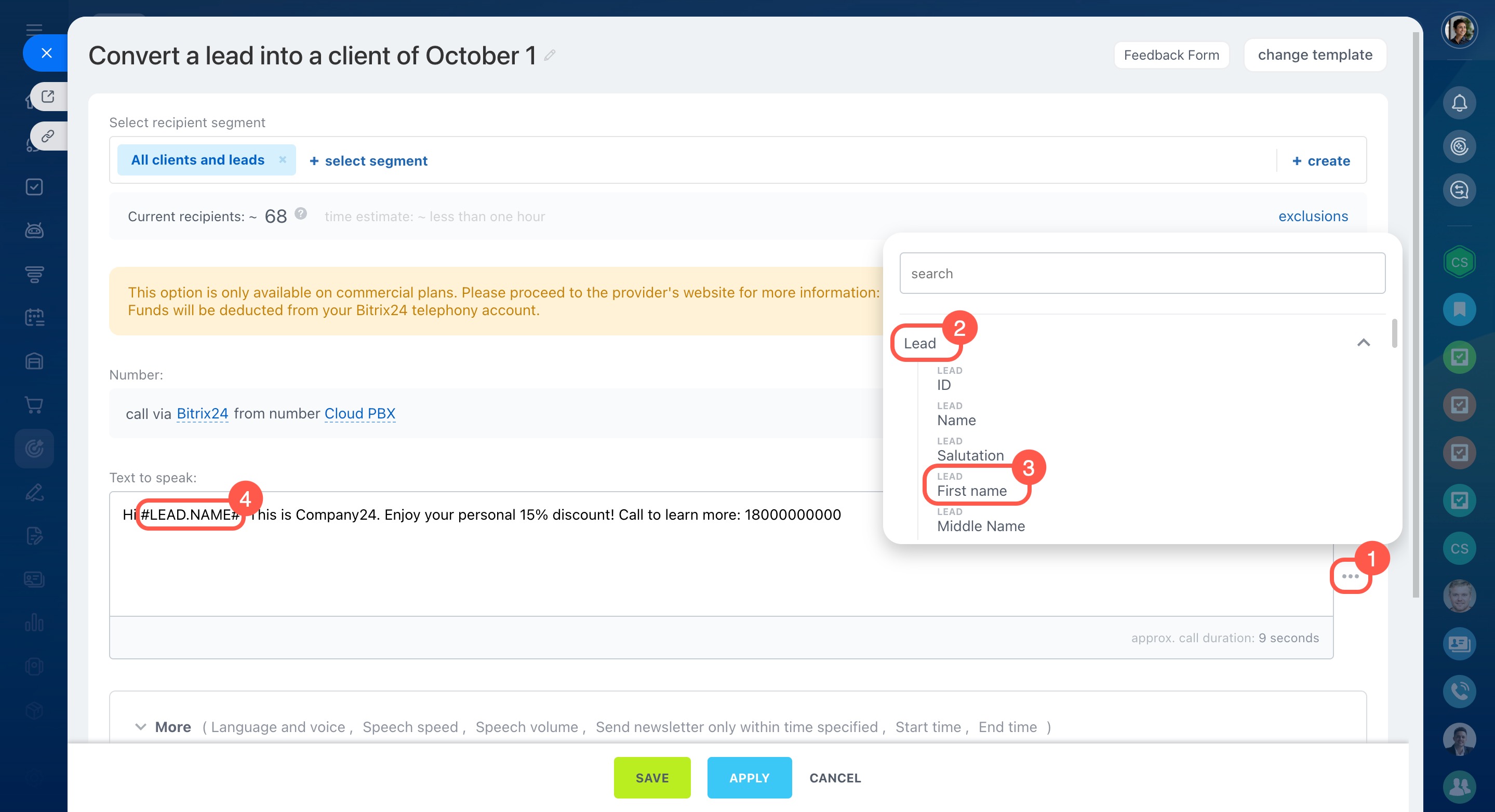Viewport: 1495px width, 812px height.
Task: Click the change template button
Action: [x=1315, y=55]
